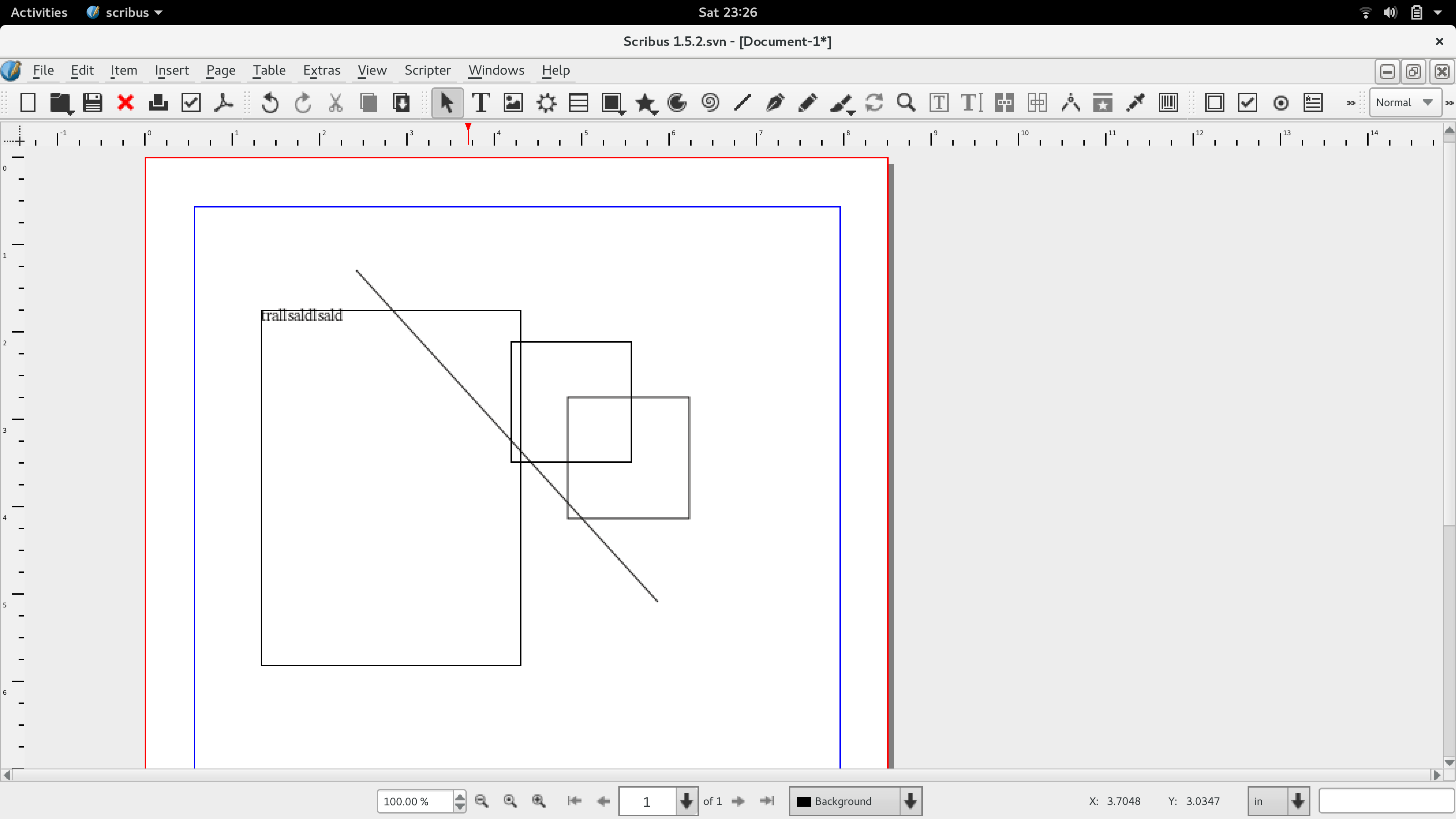The width and height of the screenshot is (1456, 819).
Task: Open the Normal image preview quality dropdown
Action: (x=1405, y=103)
